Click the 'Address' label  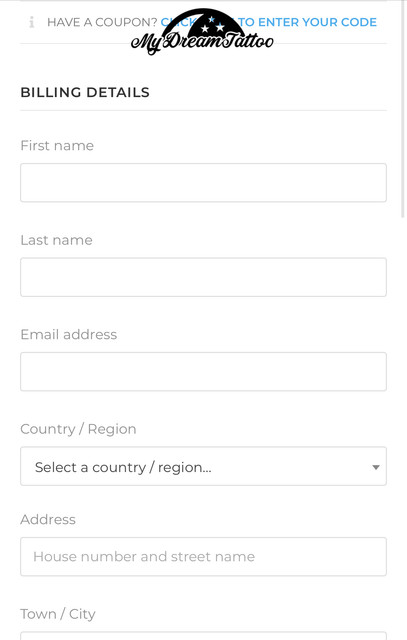coord(48,519)
